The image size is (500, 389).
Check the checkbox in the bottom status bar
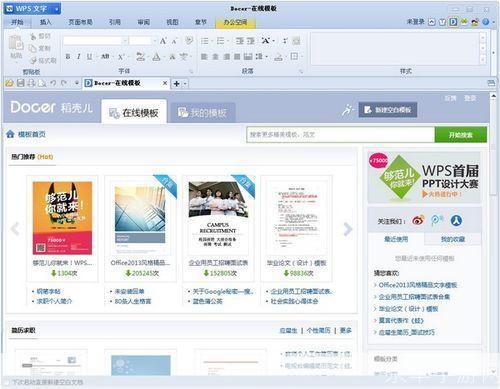click(7, 382)
